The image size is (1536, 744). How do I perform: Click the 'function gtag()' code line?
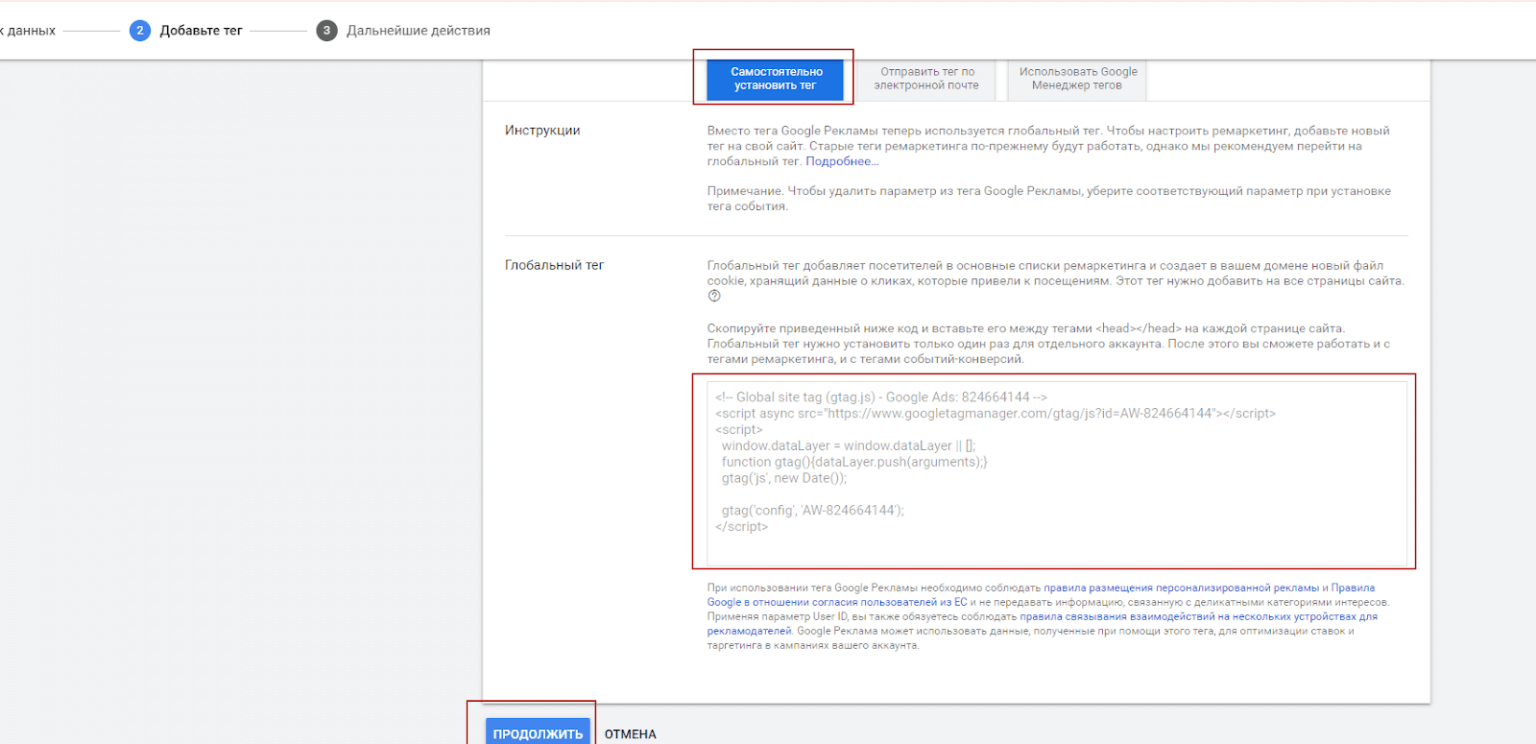point(854,461)
